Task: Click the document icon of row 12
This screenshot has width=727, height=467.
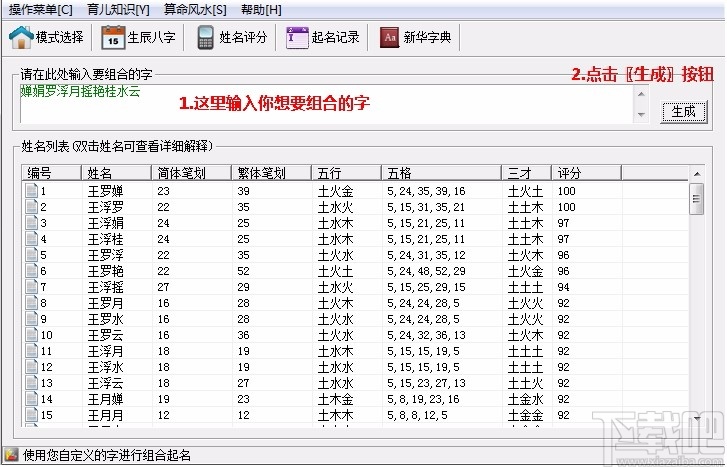Action: click(x=32, y=367)
